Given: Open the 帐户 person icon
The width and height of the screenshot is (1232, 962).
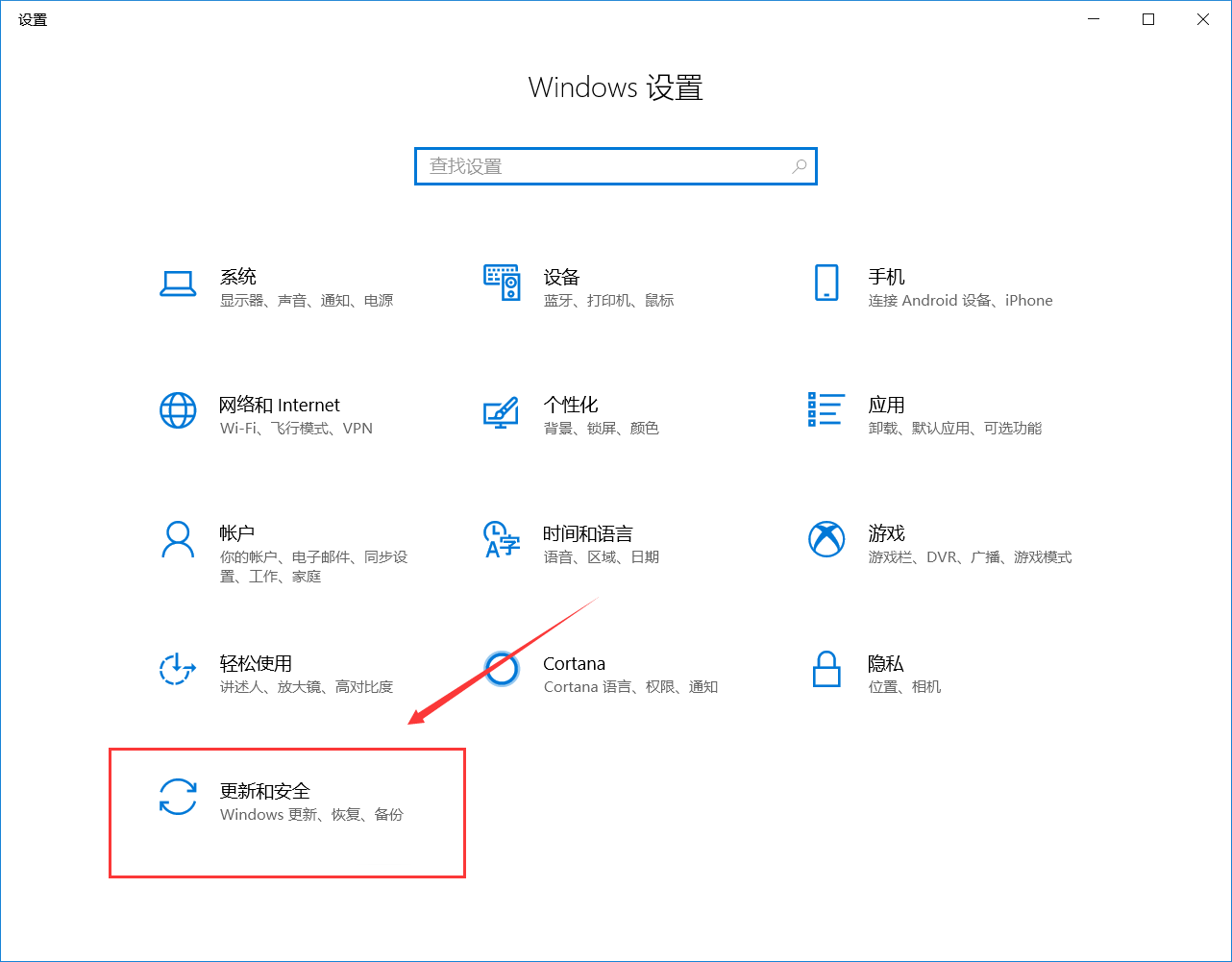Looking at the screenshot, I should 178,540.
